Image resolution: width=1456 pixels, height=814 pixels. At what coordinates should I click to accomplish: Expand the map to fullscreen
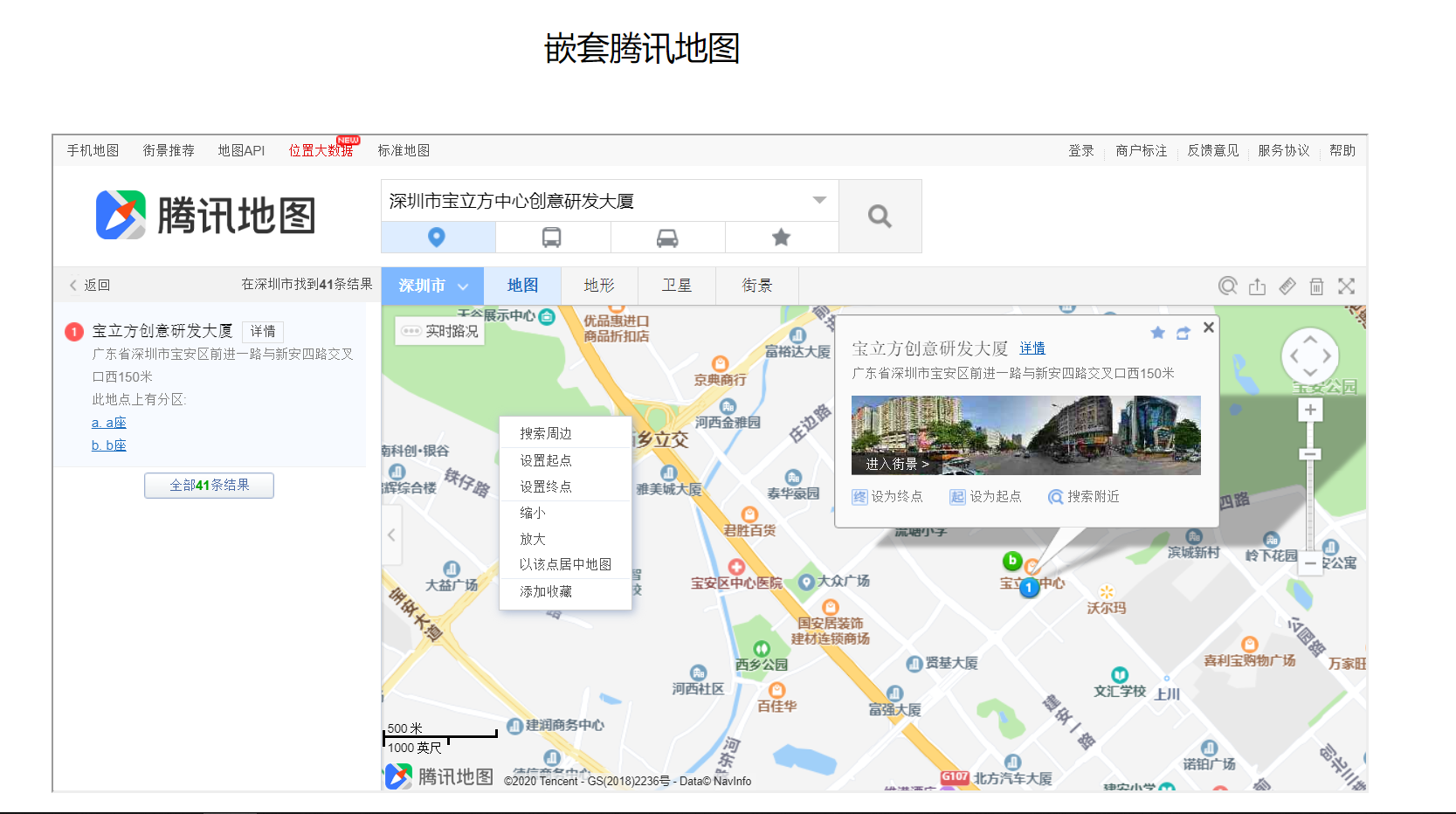(x=1347, y=286)
